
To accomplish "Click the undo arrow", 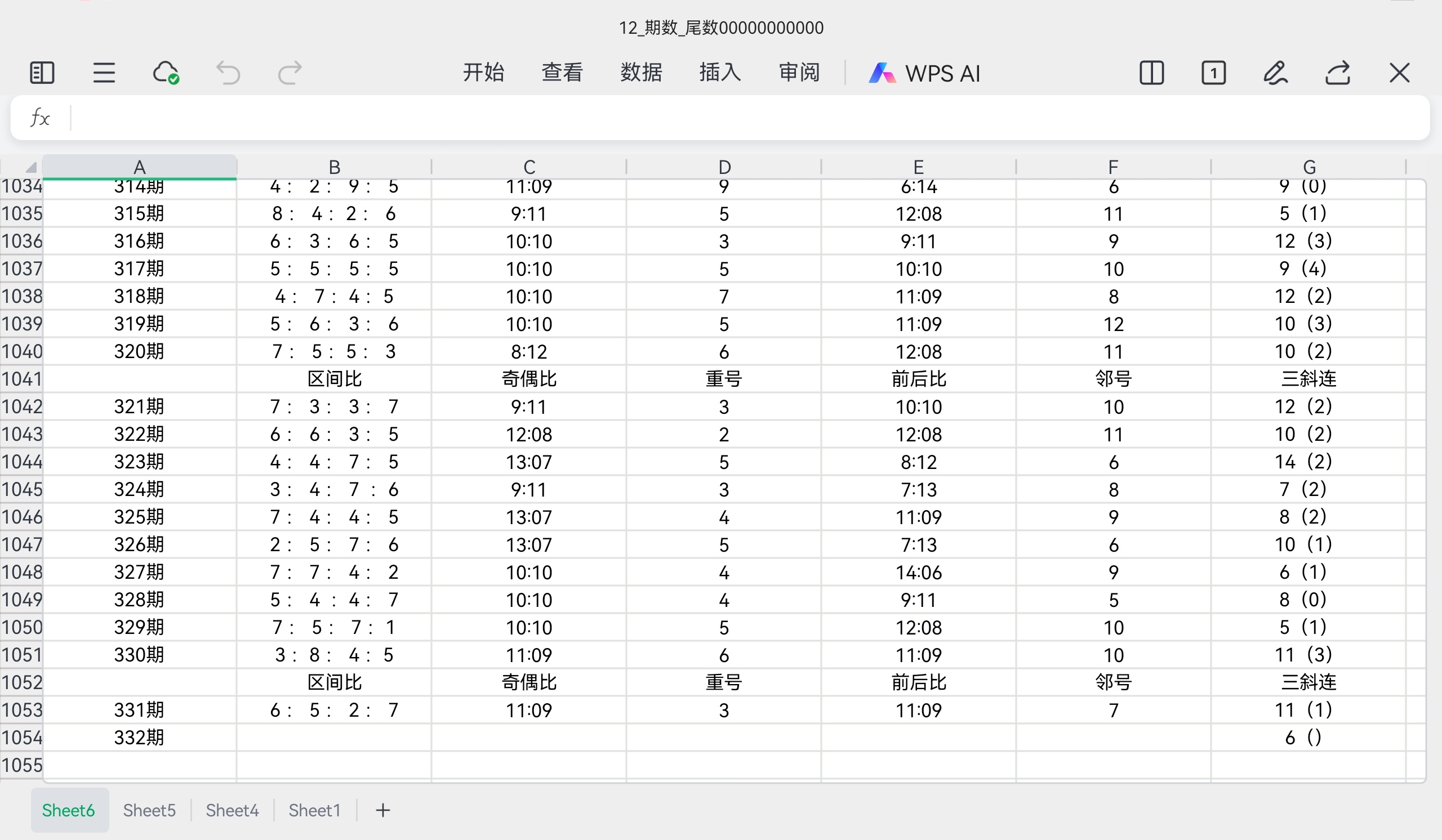I will click(x=228, y=73).
